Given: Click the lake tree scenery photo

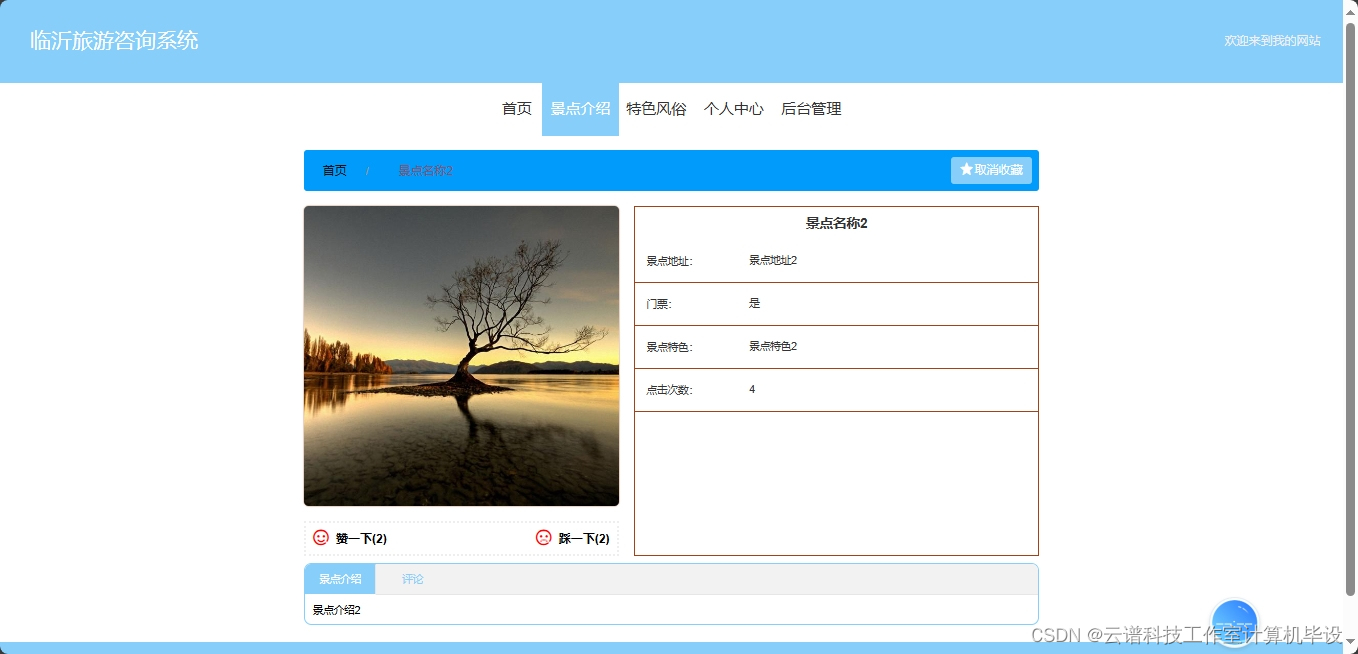Looking at the screenshot, I should (x=461, y=356).
